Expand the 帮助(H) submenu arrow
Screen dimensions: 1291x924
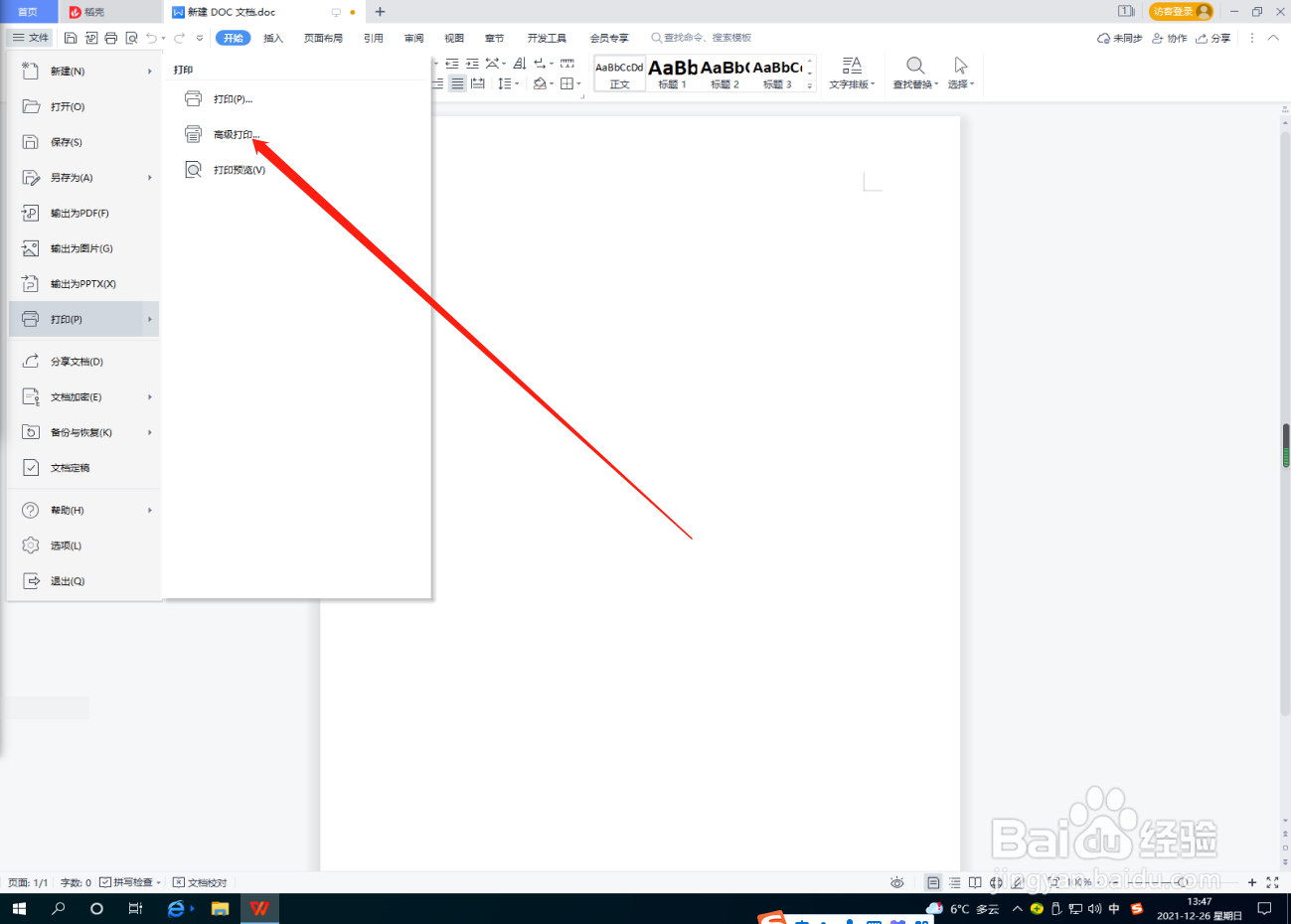point(150,511)
